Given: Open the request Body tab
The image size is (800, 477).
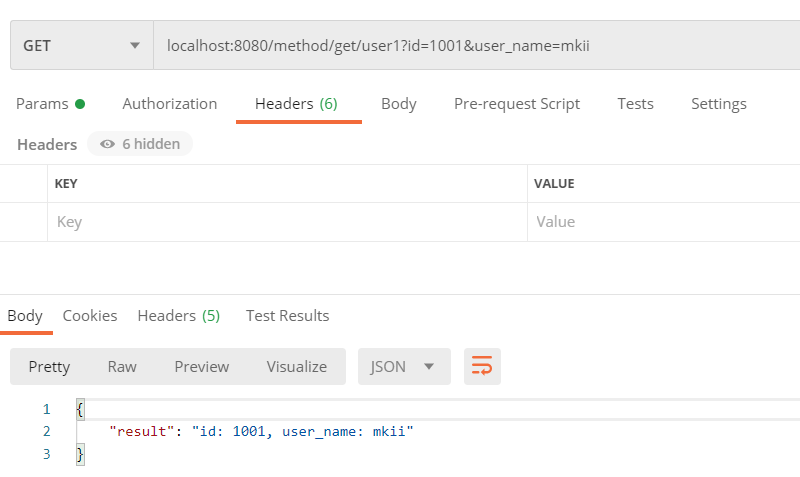Looking at the screenshot, I should 398,104.
